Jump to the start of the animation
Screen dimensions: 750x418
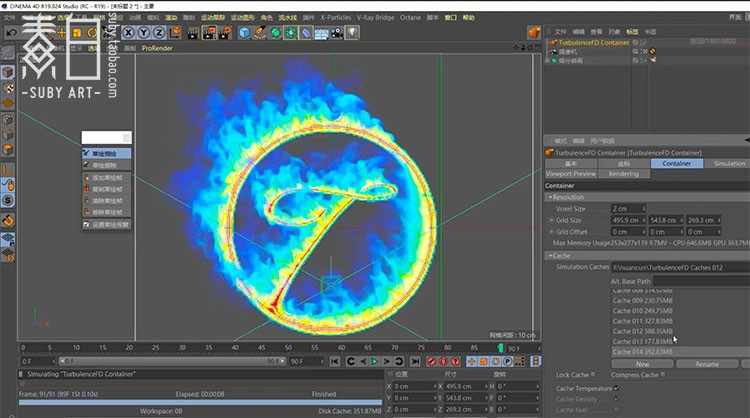[335, 362]
